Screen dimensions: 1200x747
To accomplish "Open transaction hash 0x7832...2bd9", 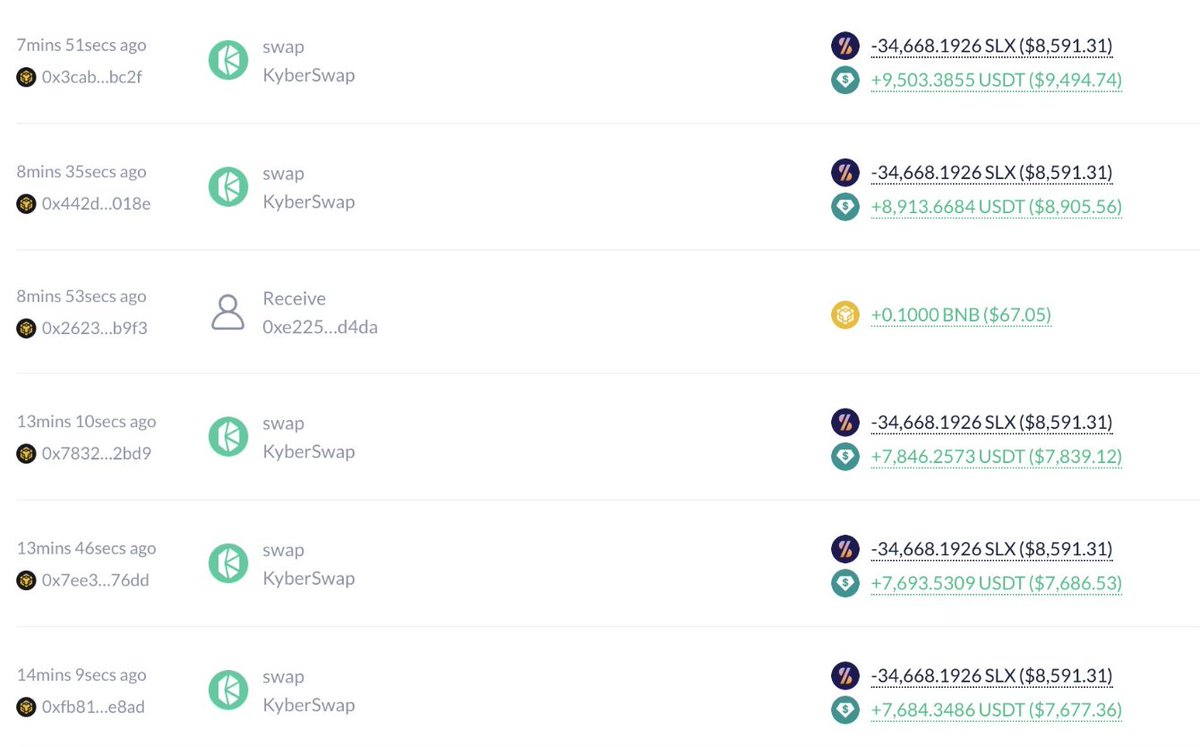I will pos(96,453).
